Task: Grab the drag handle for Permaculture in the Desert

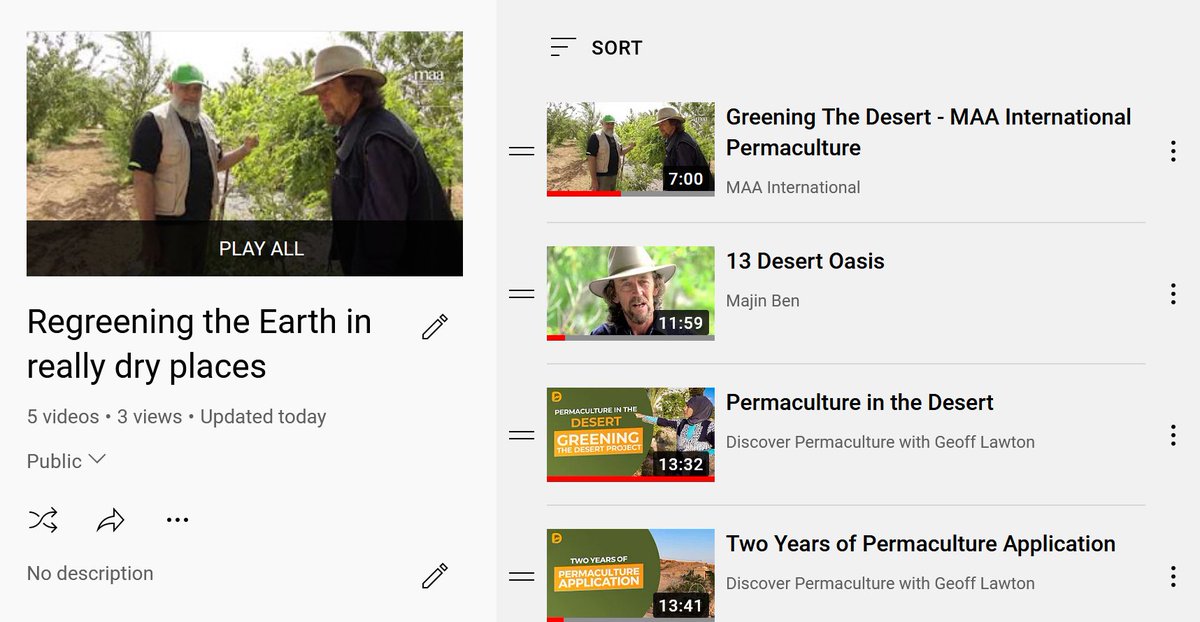Action: coord(521,435)
